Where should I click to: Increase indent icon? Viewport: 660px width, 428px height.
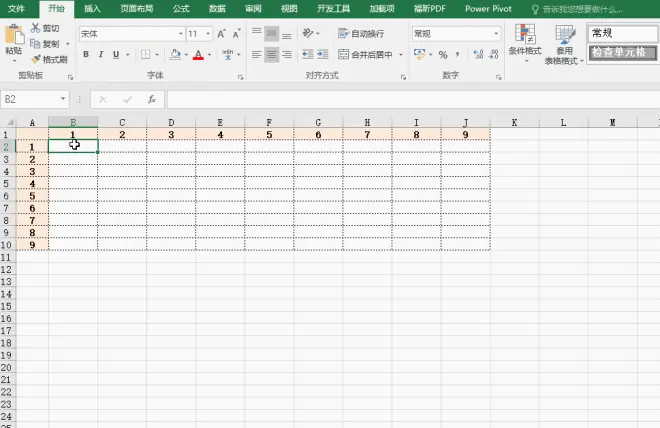pyautogui.click(x=323, y=54)
